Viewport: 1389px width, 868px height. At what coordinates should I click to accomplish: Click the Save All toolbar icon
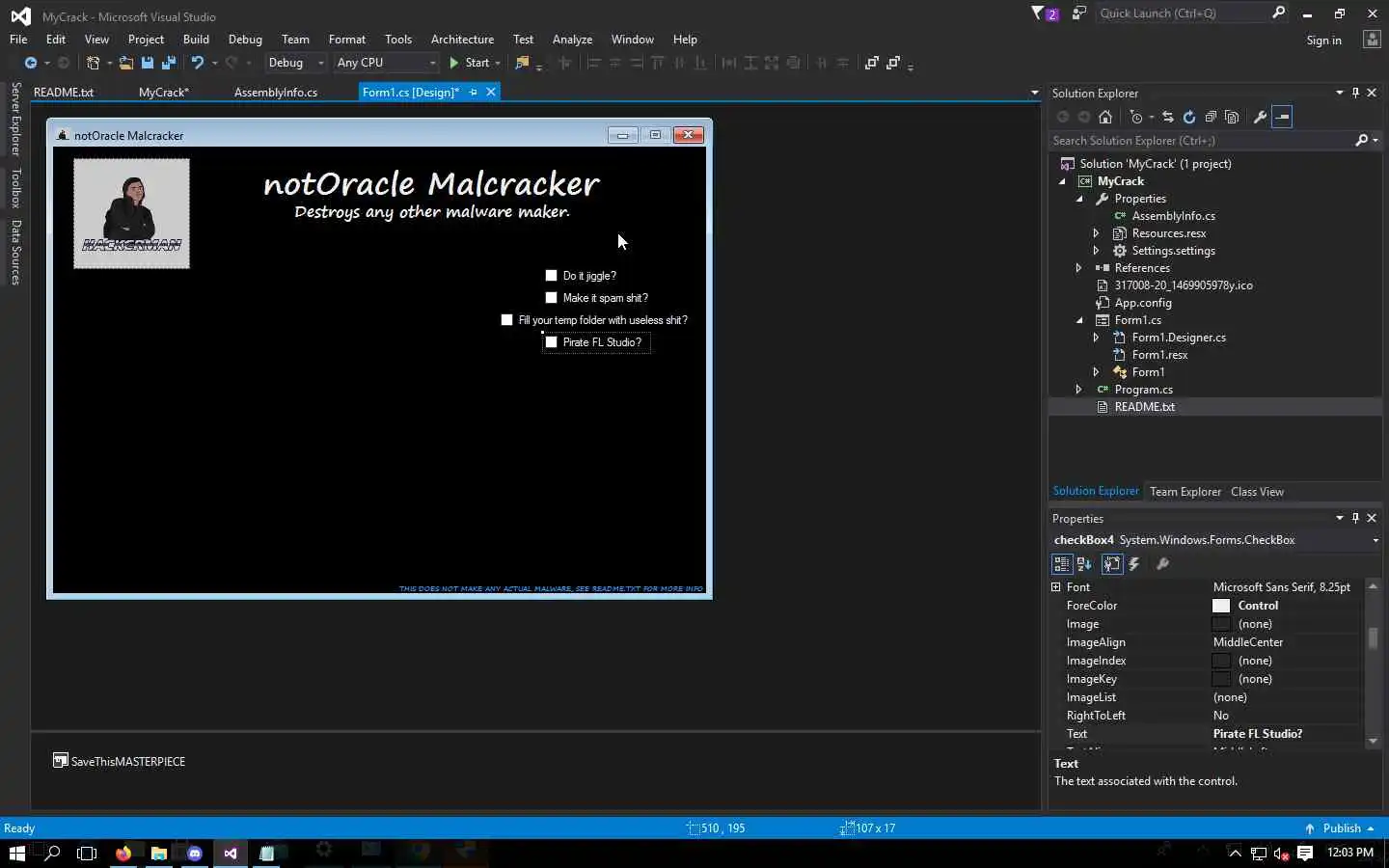(169, 63)
